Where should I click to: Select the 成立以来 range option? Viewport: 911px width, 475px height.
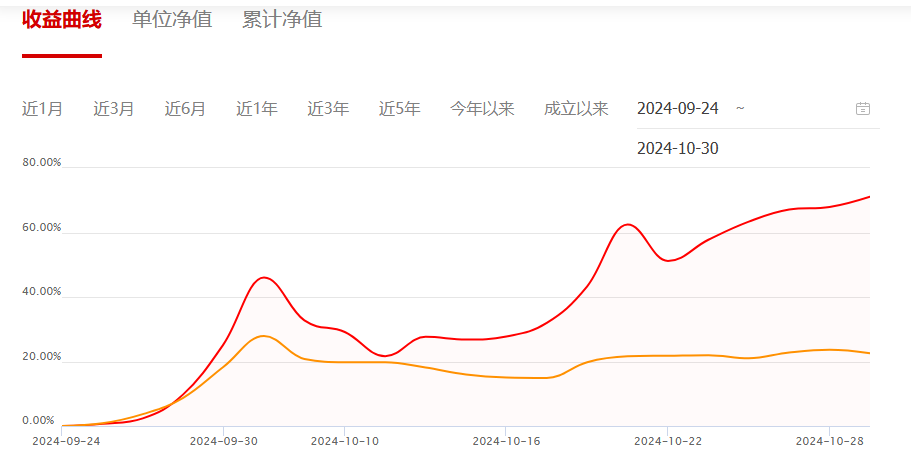576,109
